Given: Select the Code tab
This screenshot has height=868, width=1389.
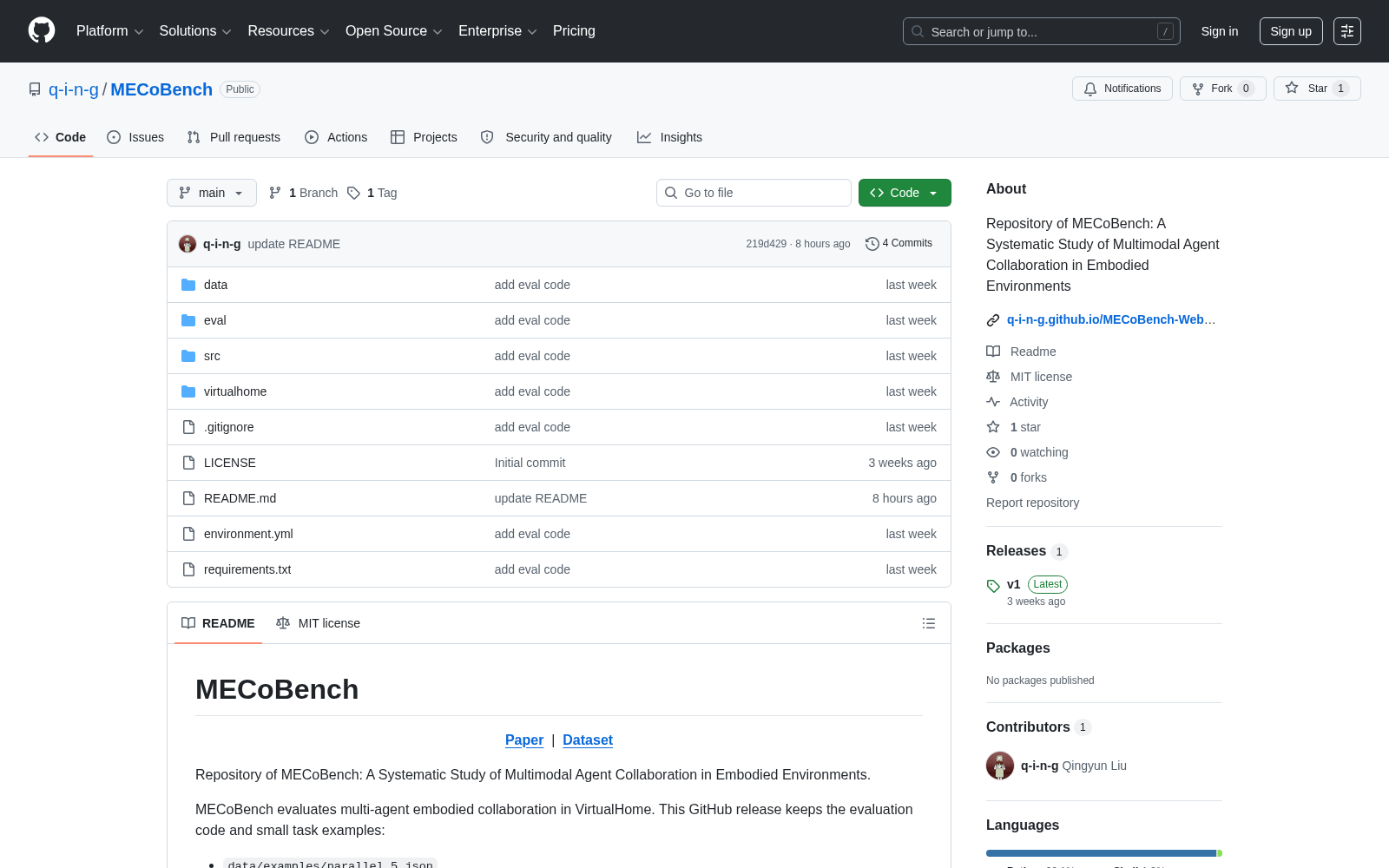Looking at the screenshot, I should [61, 137].
